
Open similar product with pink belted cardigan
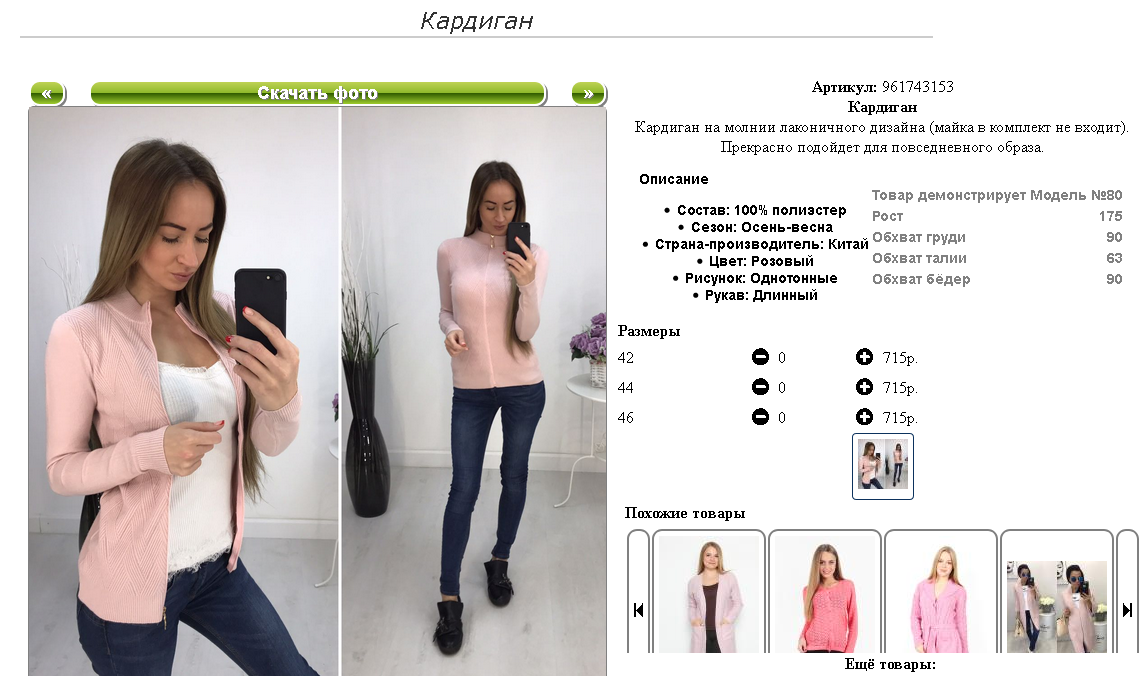tap(941, 593)
